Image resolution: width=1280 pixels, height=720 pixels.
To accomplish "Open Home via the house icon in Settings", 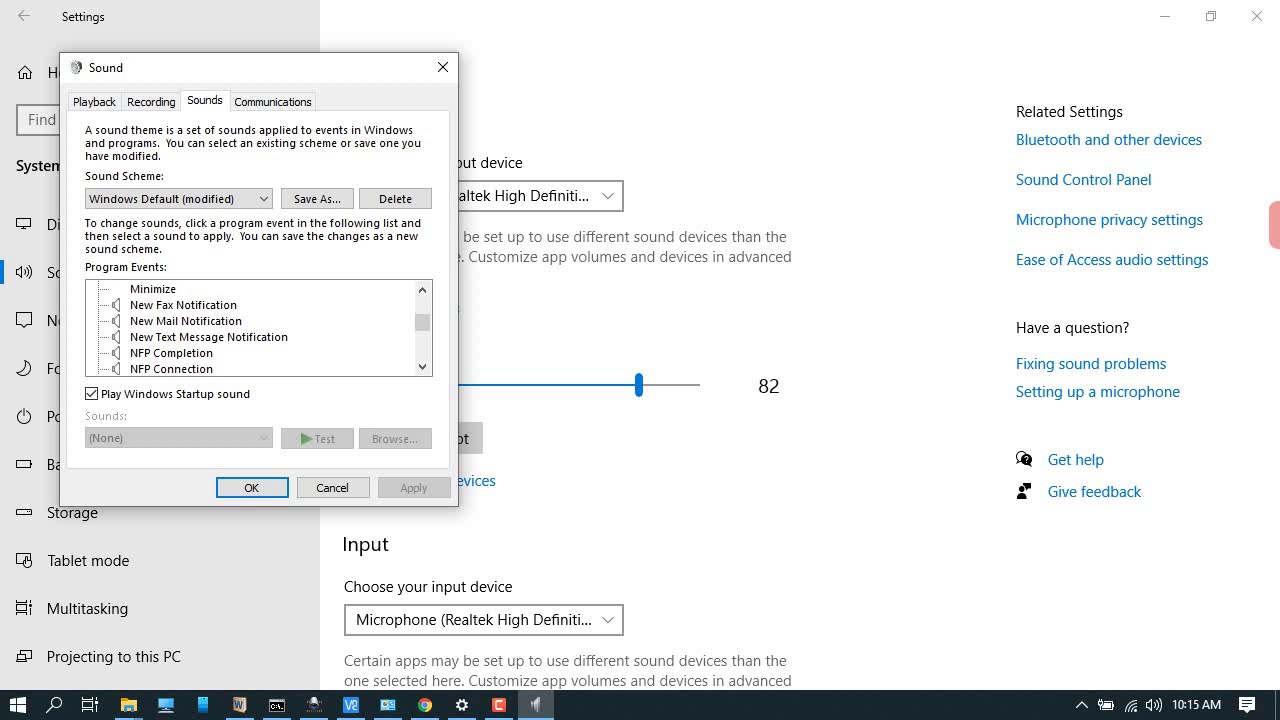I will pos(25,72).
